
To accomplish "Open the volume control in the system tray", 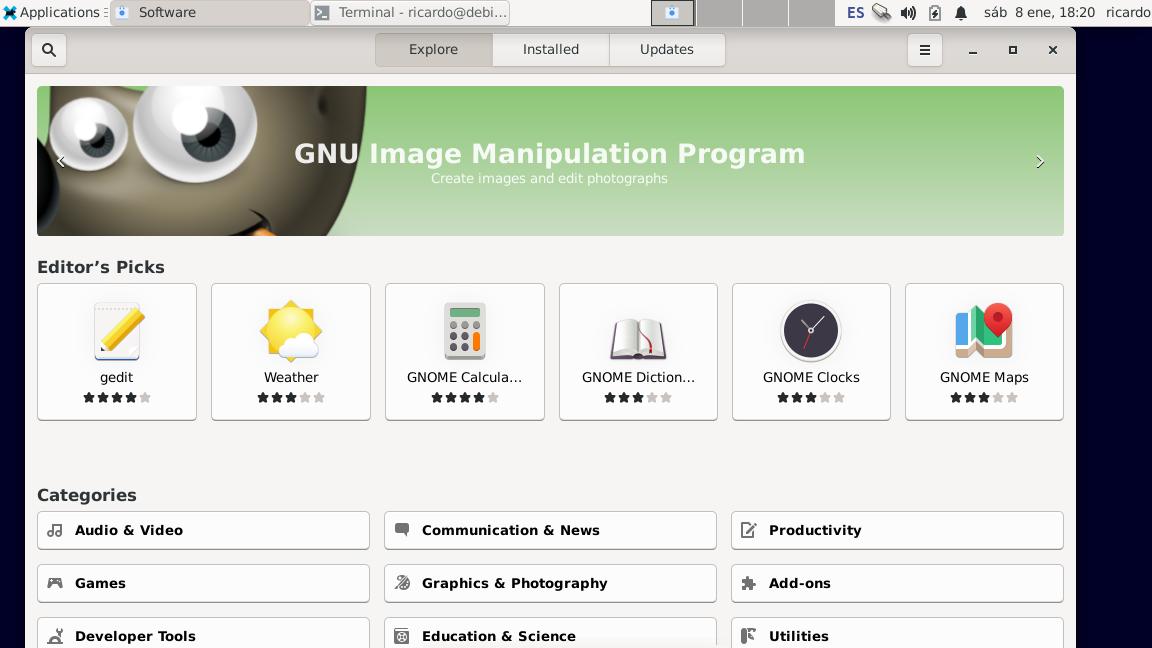I will coord(908,12).
